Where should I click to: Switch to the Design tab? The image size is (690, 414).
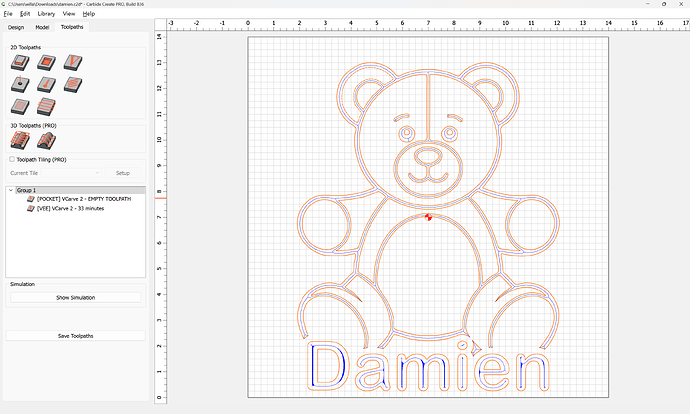pyautogui.click(x=17, y=27)
